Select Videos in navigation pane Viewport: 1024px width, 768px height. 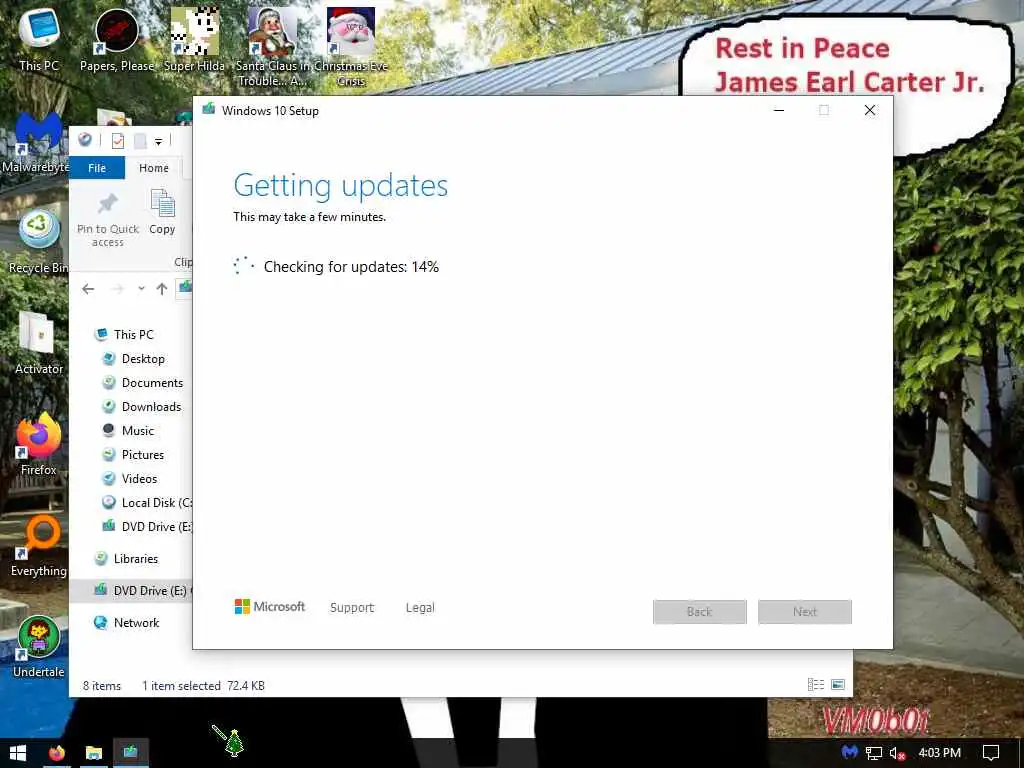pyautogui.click(x=139, y=479)
